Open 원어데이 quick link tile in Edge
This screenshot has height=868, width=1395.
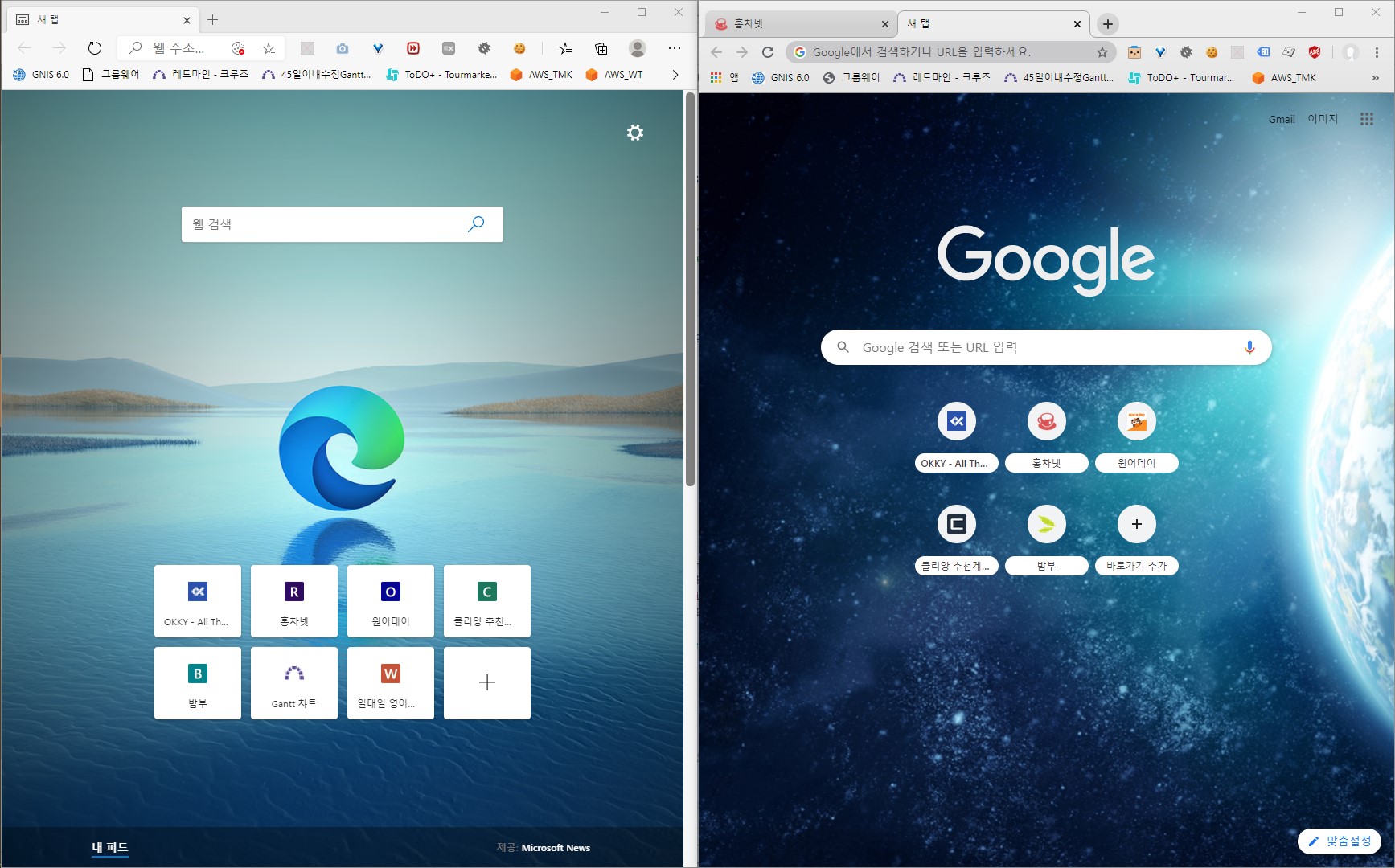(x=391, y=601)
